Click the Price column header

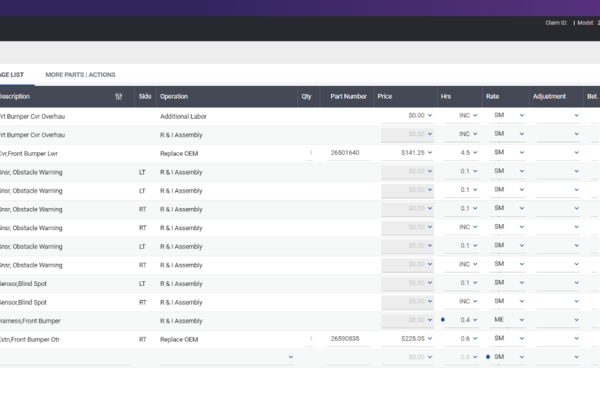385,97
